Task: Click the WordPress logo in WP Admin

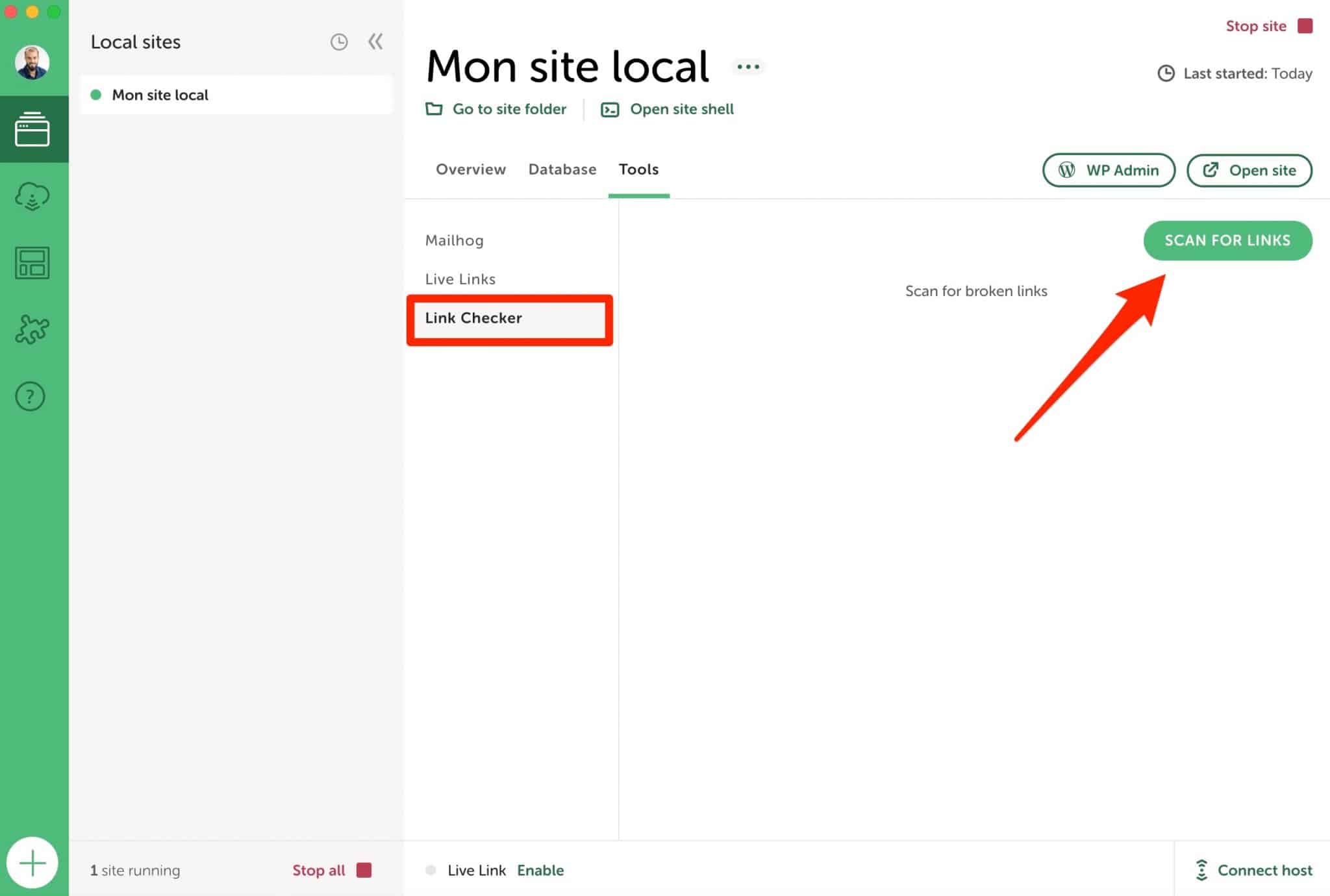Action: (x=1066, y=170)
